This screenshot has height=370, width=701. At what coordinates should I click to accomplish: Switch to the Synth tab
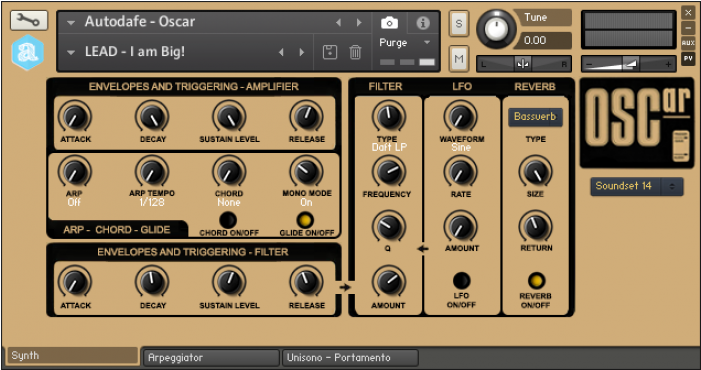pyautogui.click(x=72, y=356)
